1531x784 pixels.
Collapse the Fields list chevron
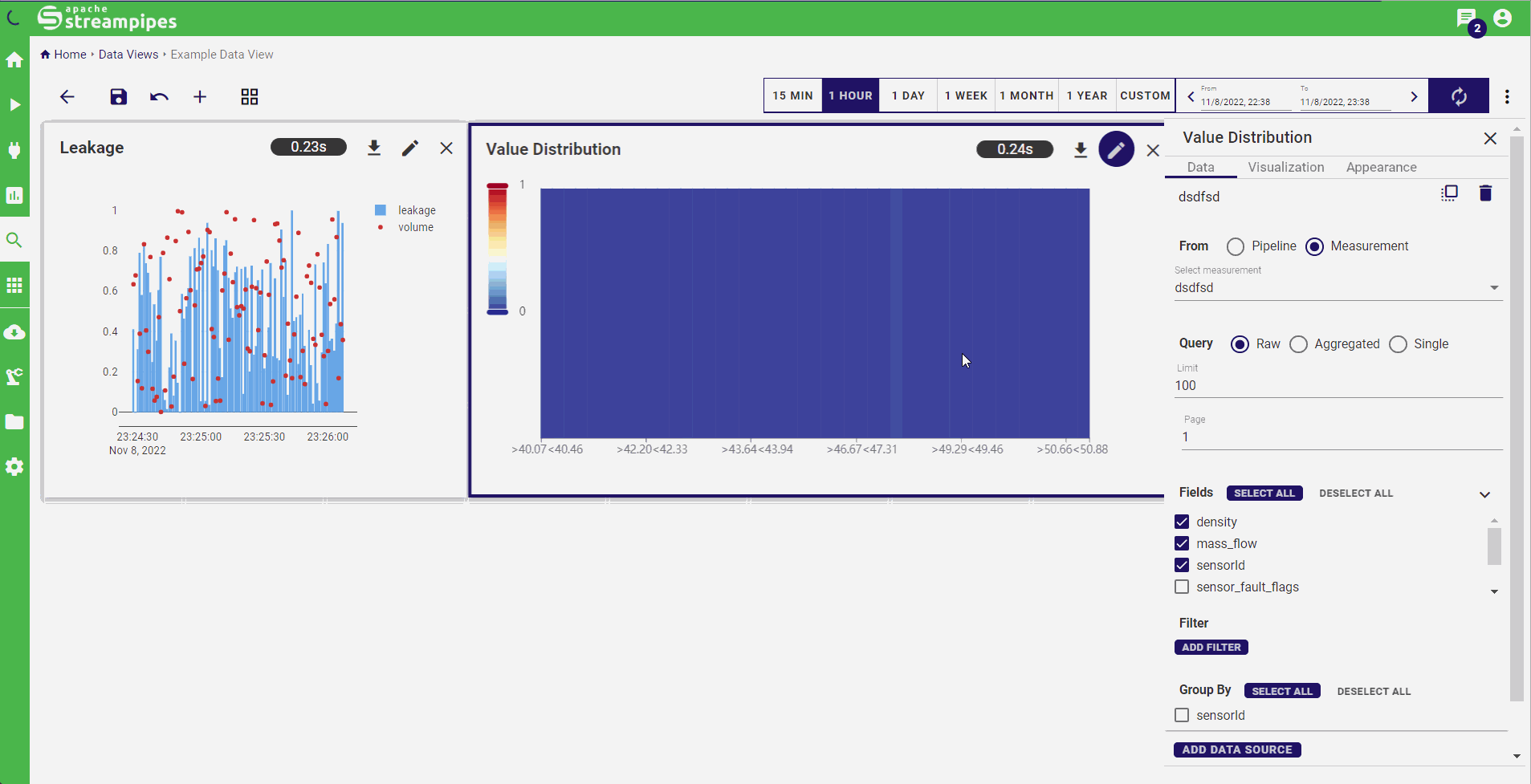point(1484,494)
